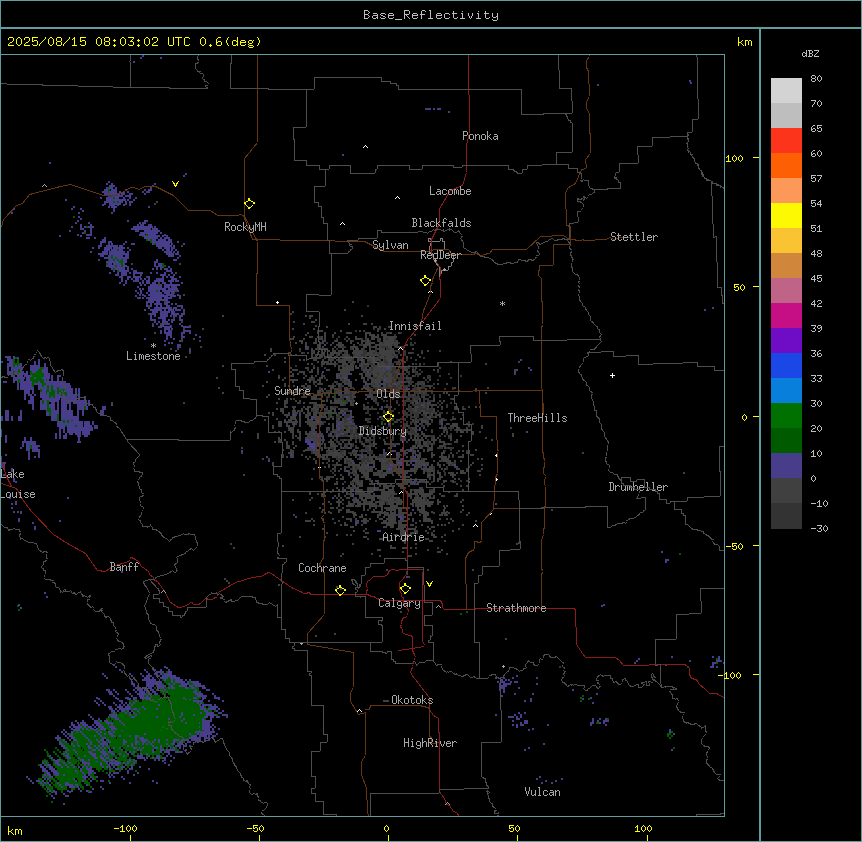Screen dimensions: 862x842
Task: Click the Limestone label
Action: point(153,356)
